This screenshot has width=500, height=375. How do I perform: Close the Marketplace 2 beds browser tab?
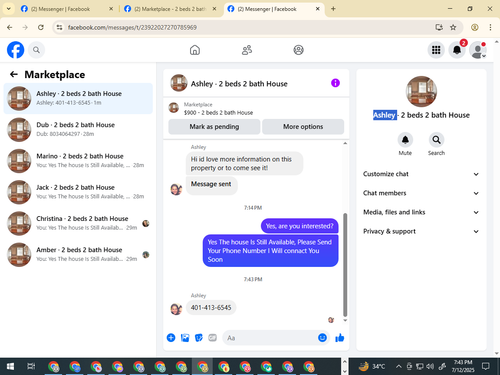[x=214, y=9]
